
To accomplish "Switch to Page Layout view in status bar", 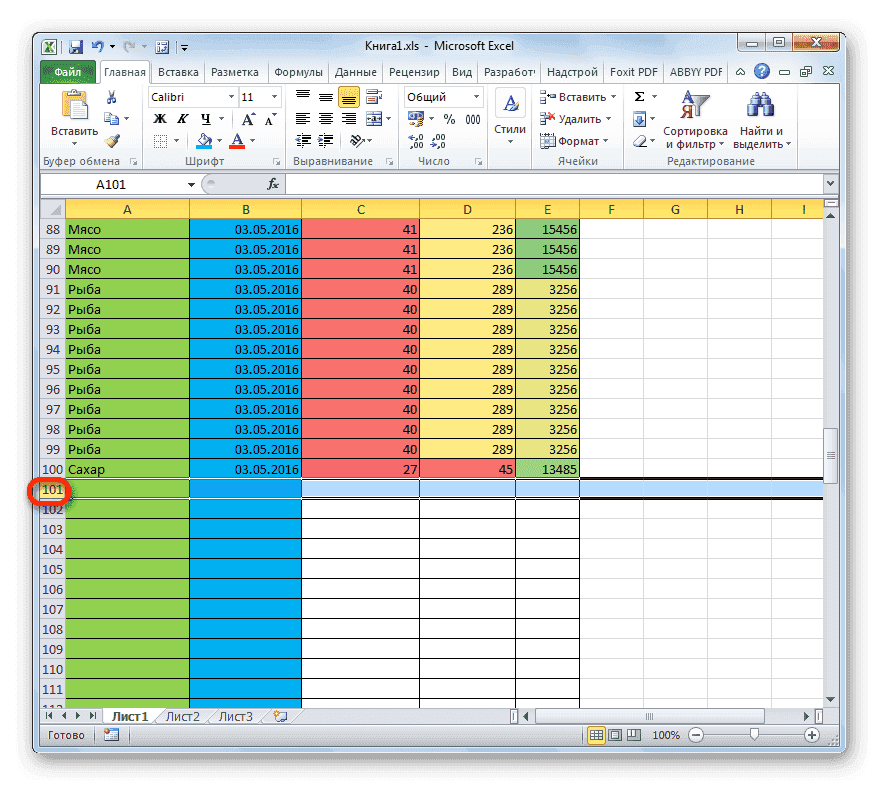I will tap(615, 735).
